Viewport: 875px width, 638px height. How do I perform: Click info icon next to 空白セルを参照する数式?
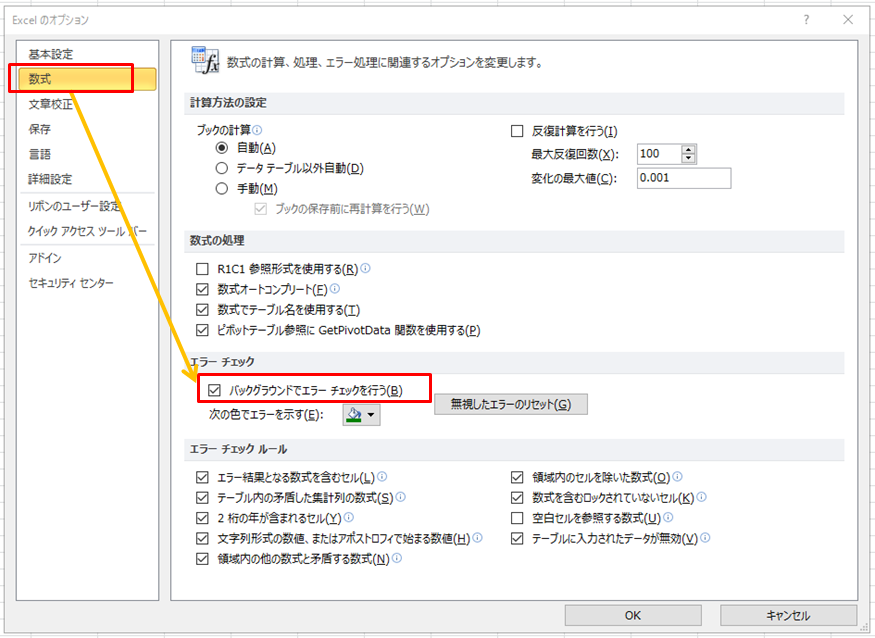pos(669,517)
